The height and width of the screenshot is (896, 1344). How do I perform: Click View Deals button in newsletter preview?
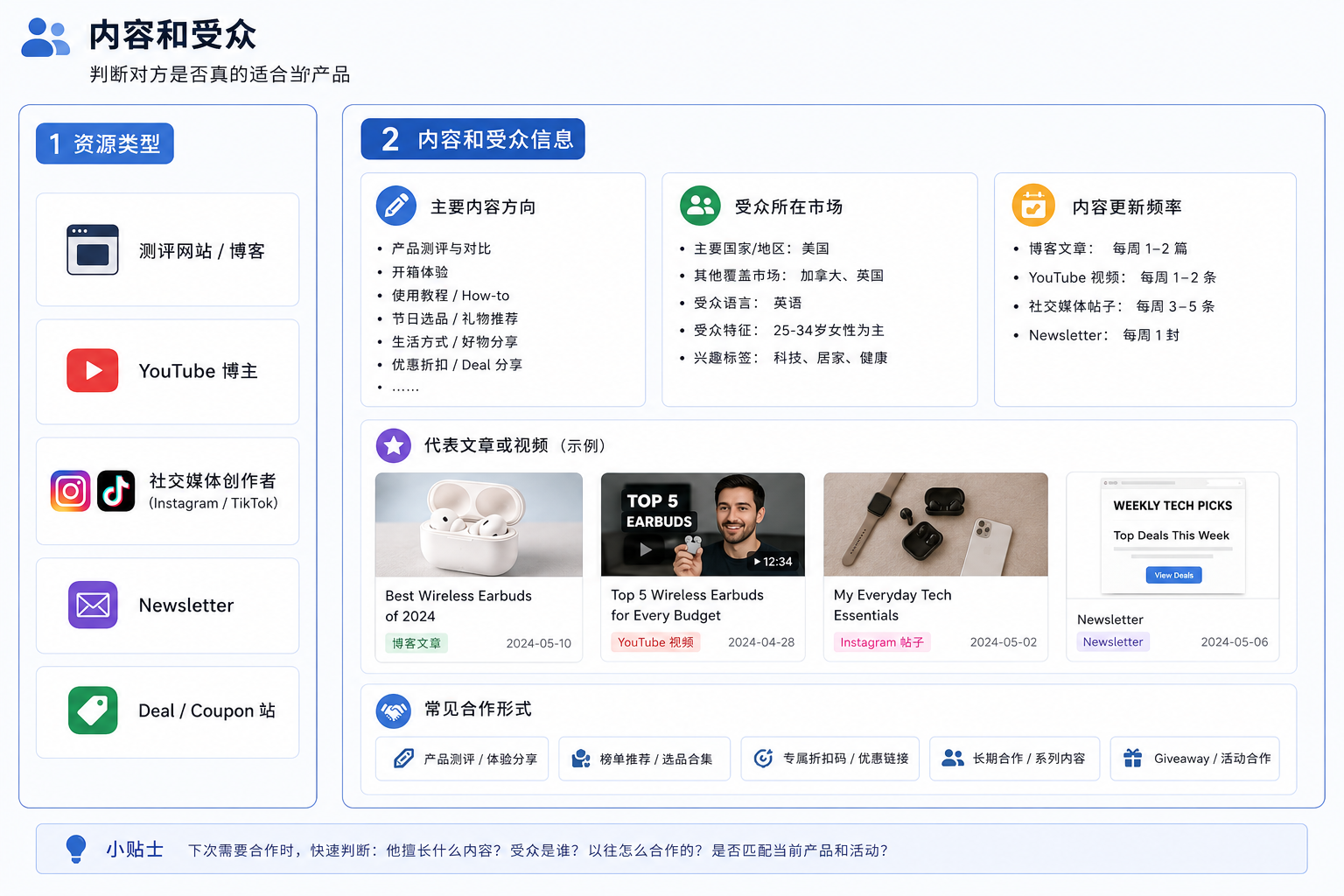tap(1173, 575)
